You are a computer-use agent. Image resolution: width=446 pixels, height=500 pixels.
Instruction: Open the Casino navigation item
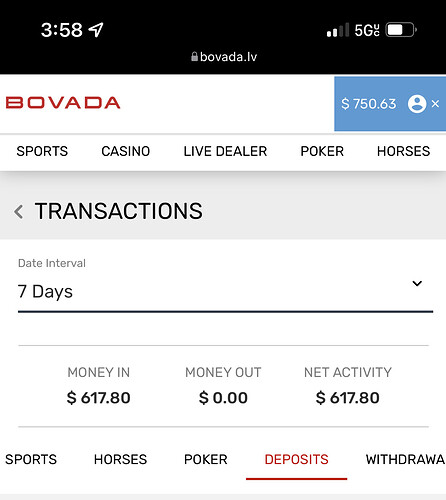click(x=126, y=151)
